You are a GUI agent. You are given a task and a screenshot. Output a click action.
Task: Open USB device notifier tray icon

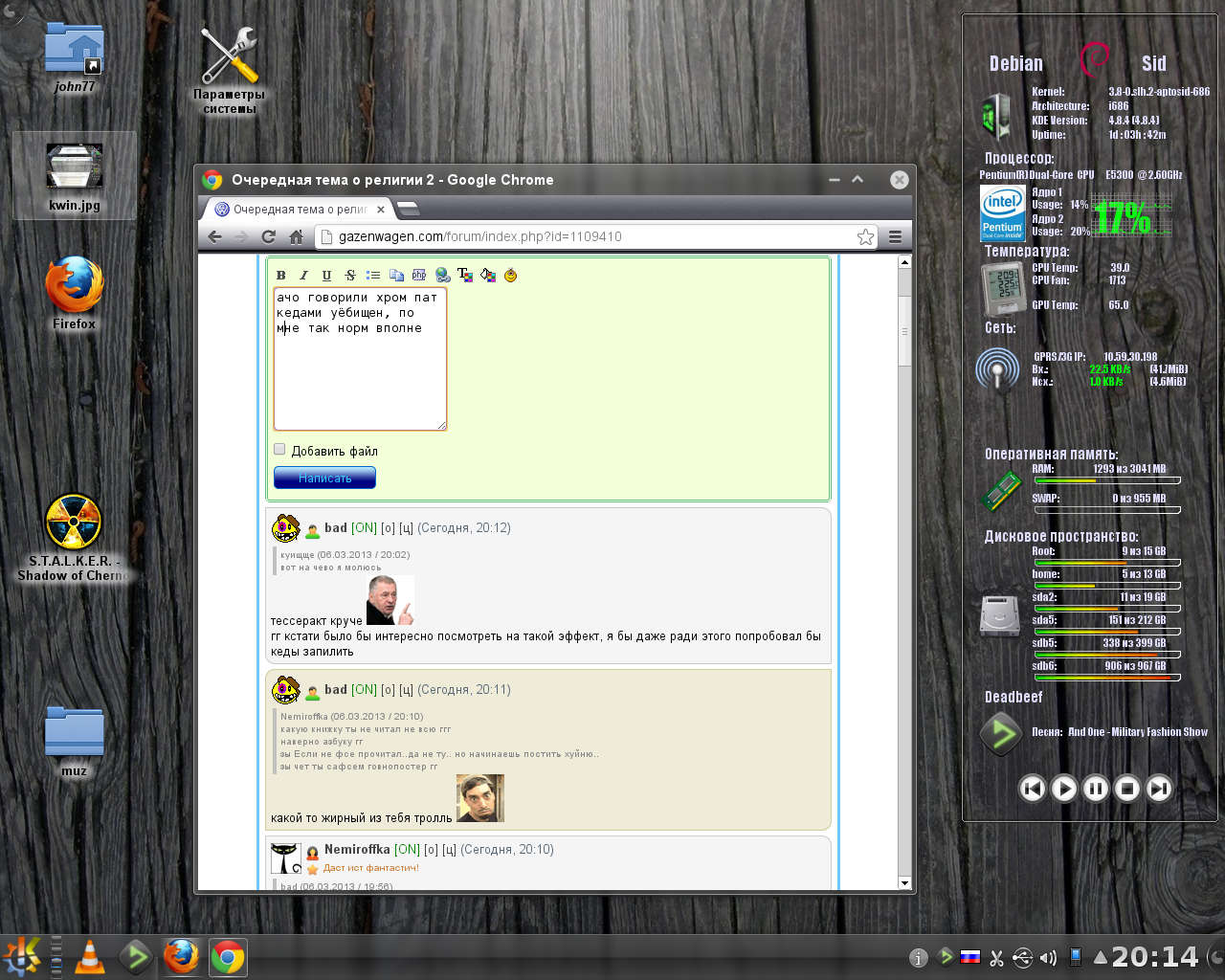click(1022, 957)
